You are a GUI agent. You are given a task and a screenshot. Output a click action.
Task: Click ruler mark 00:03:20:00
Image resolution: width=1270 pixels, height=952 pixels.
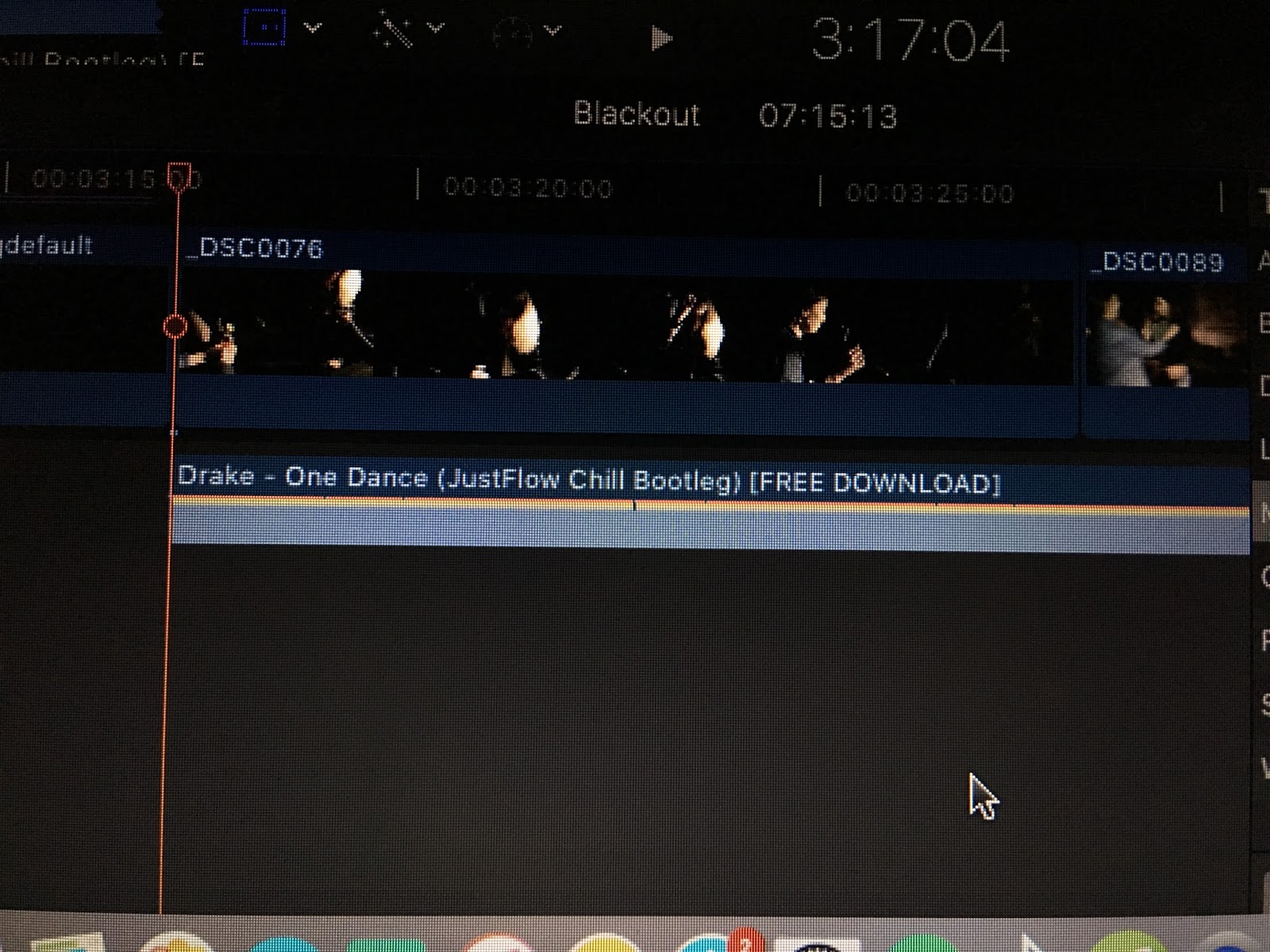click(x=528, y=188)
